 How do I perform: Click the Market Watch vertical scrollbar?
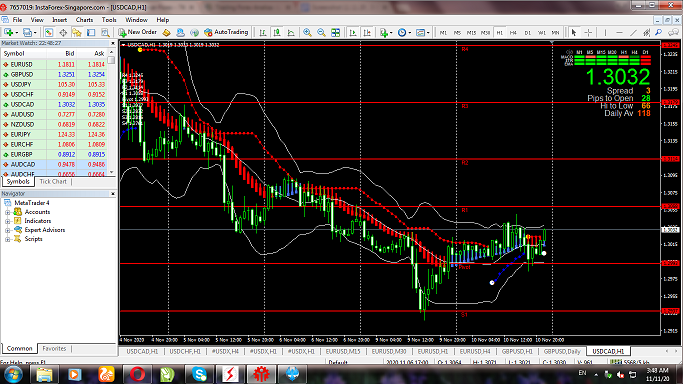pos(112,113)
